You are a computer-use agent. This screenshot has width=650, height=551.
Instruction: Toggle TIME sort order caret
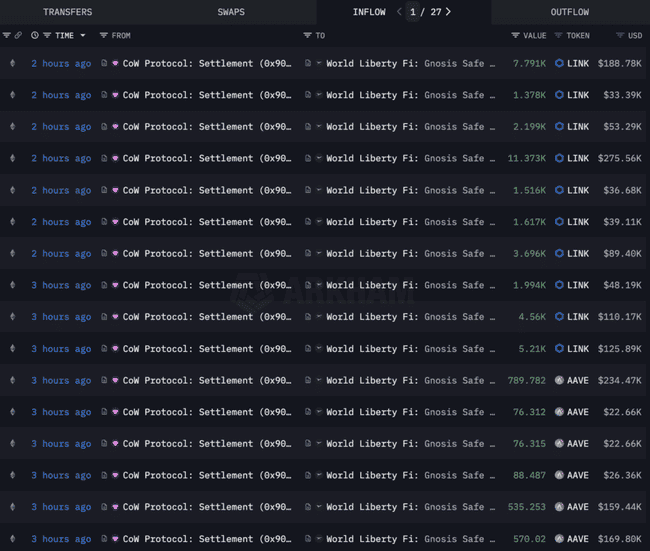point(83,35)
